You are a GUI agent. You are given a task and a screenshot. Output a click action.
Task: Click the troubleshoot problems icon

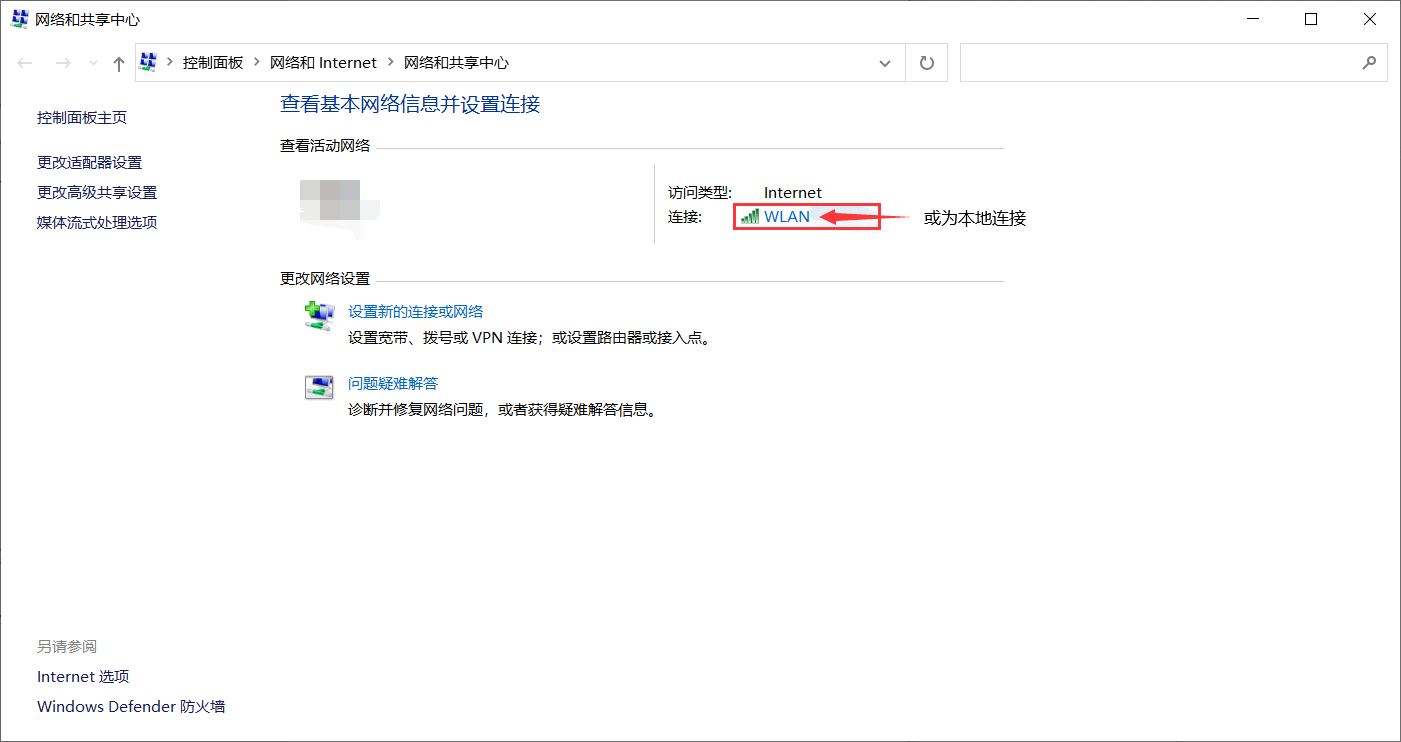click(x=319, y=387)
